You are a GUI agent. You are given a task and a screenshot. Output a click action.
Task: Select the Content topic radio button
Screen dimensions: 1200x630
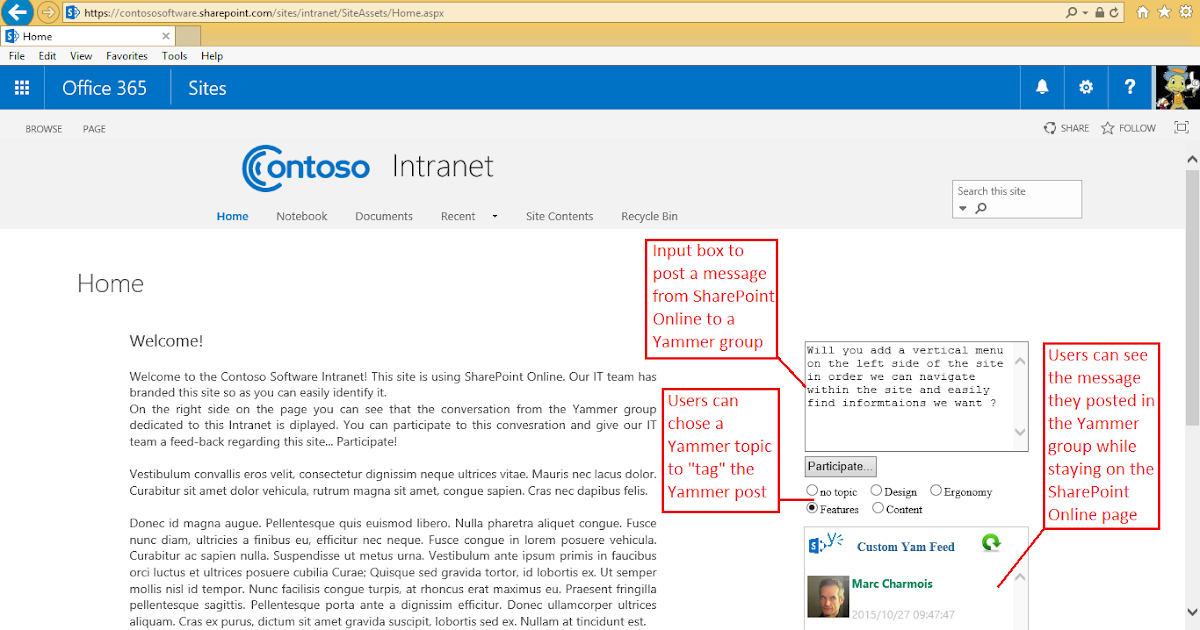point(878,508)
